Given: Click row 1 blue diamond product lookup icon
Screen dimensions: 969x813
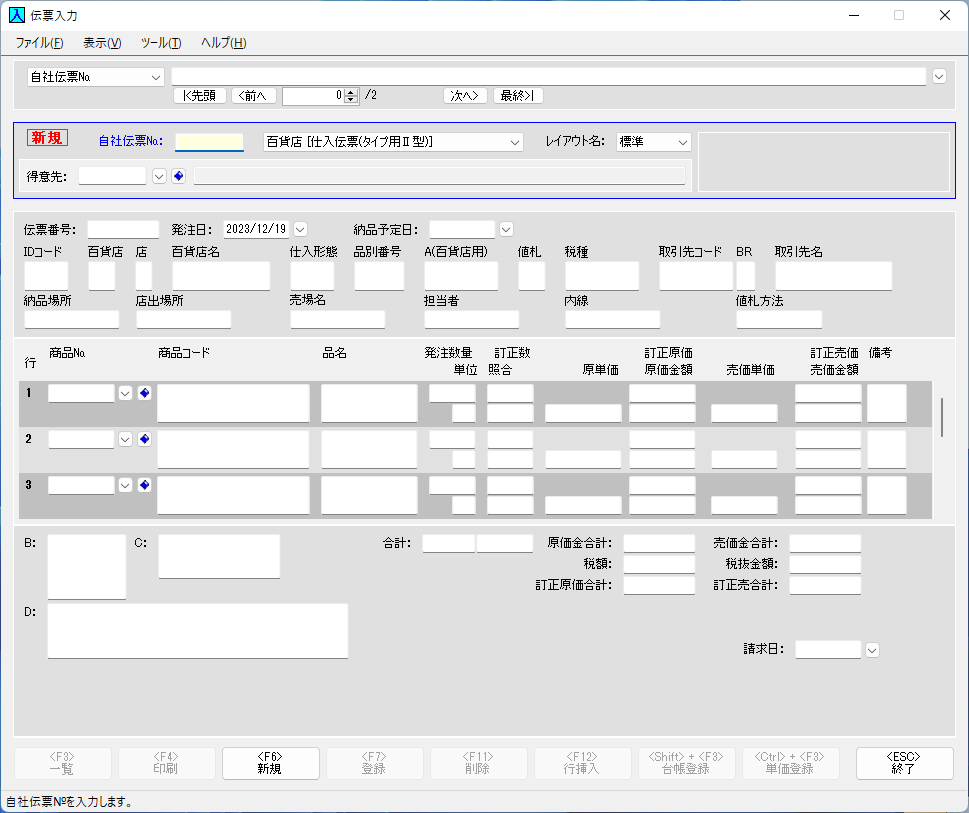Looking at the screenshot, I should click(144, 393).
